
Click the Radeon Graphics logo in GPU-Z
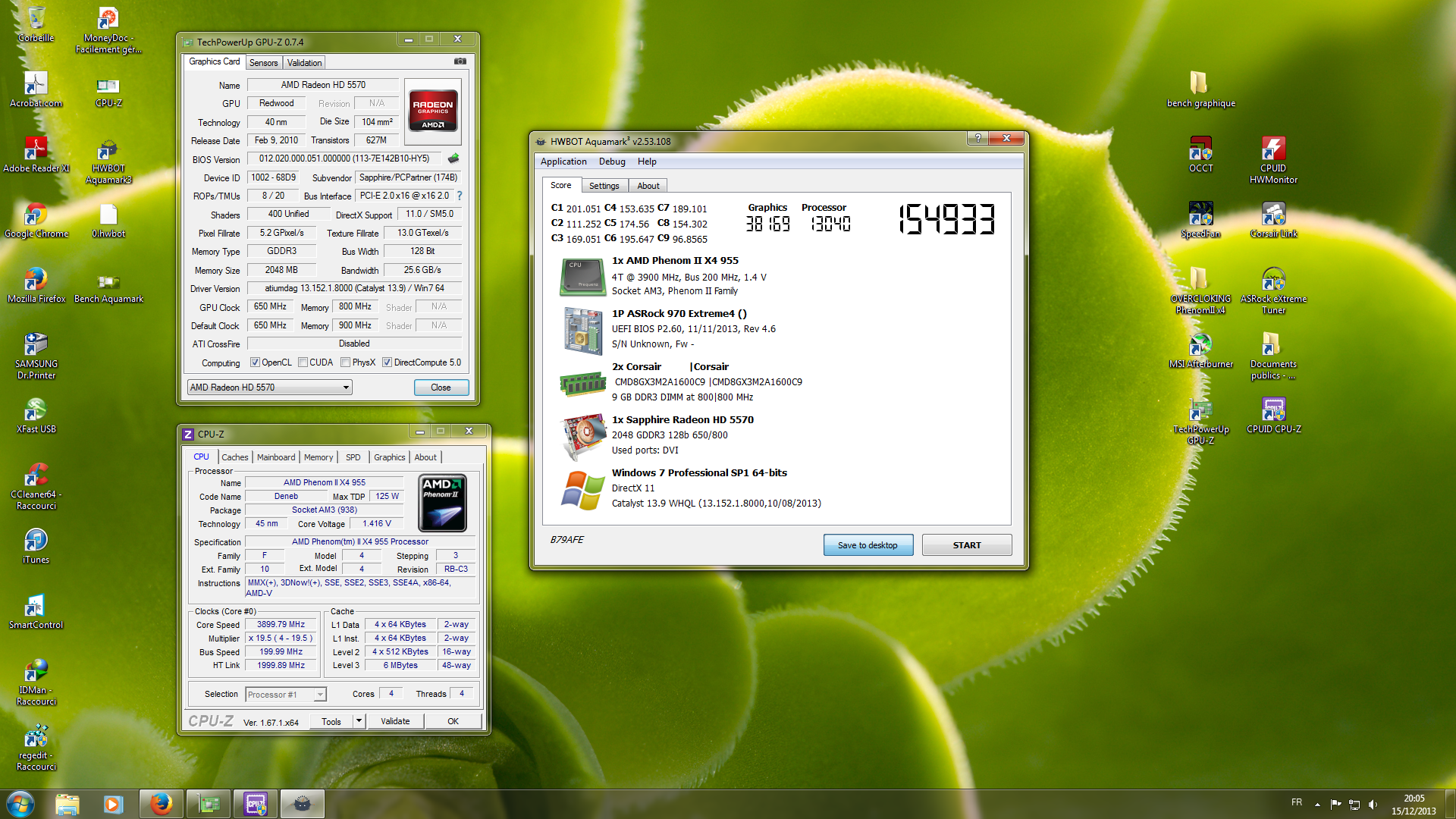(433, 112)
